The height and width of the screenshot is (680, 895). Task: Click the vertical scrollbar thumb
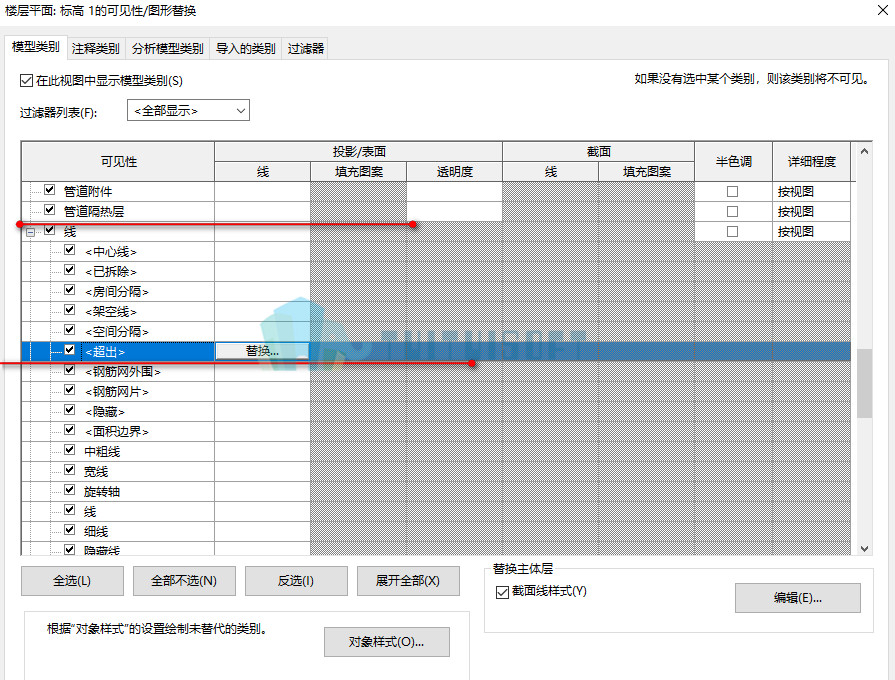[x=864, y=383]
